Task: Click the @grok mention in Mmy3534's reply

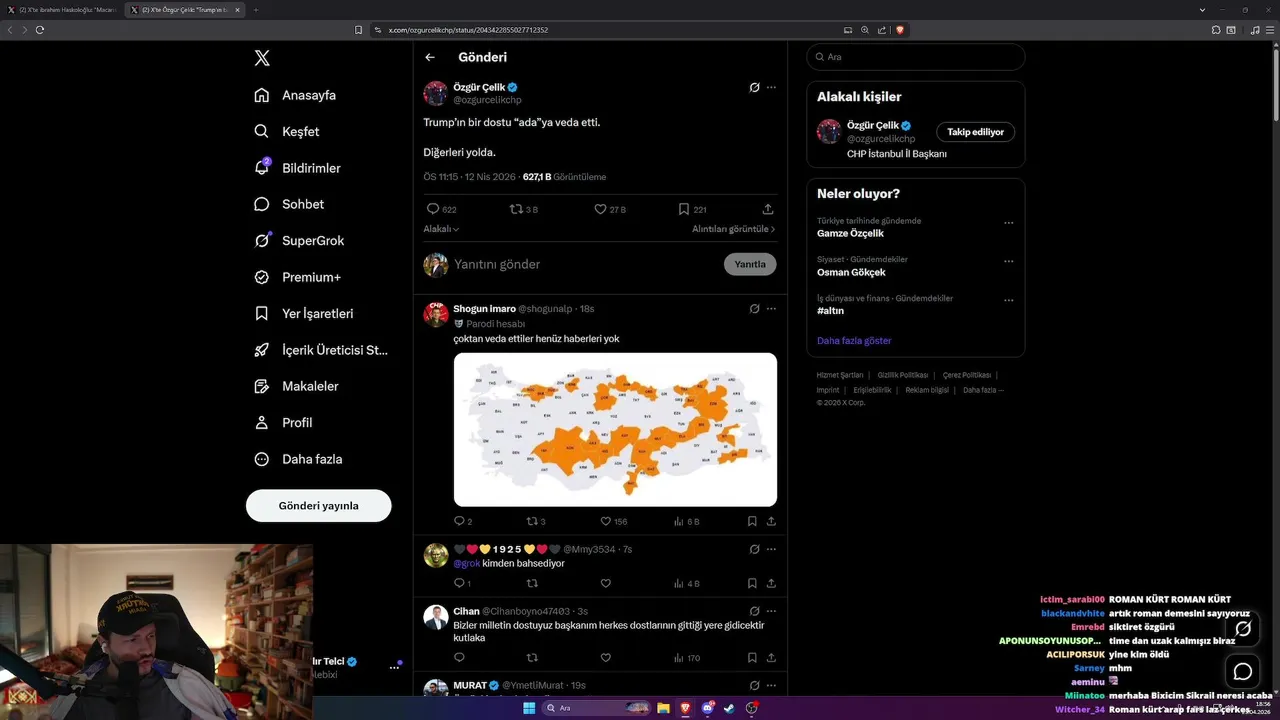Action: 466,564
